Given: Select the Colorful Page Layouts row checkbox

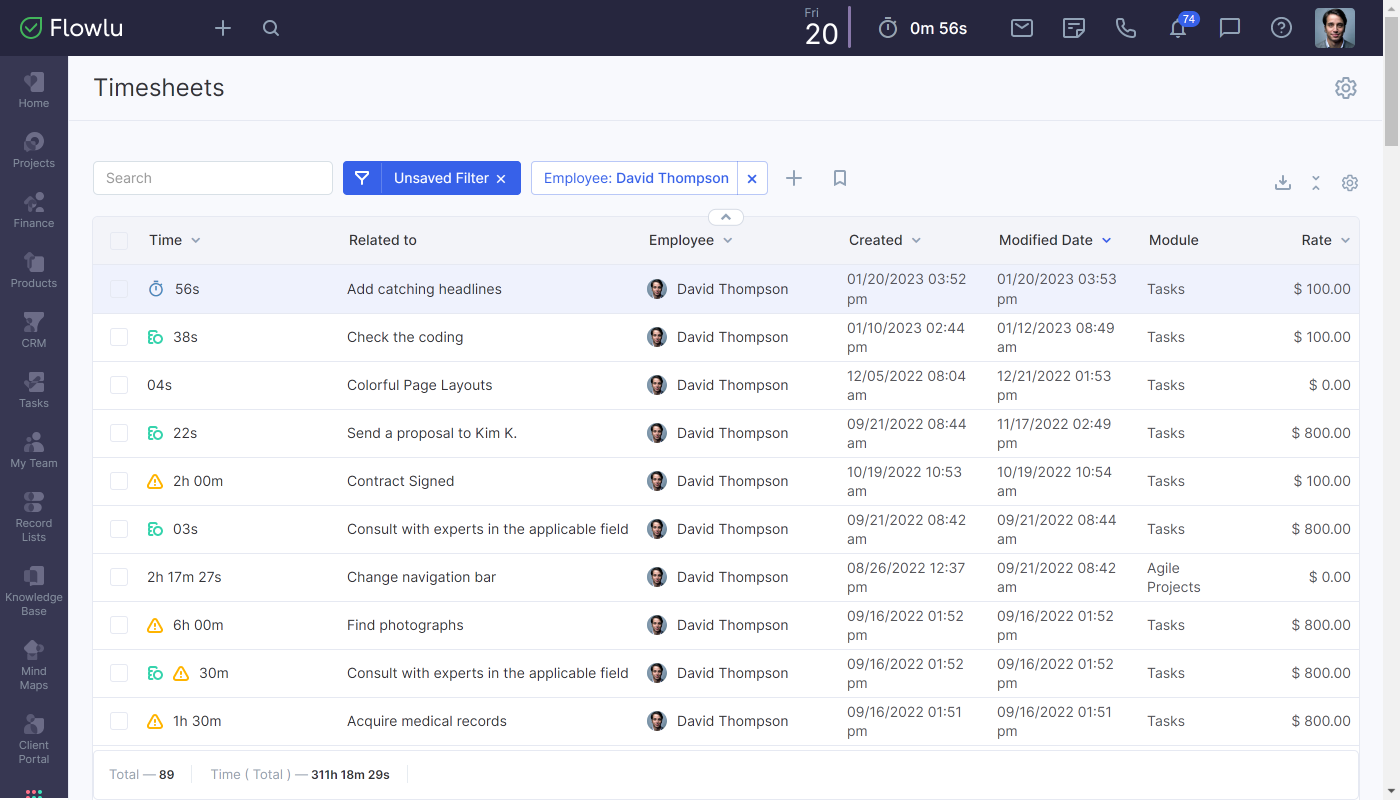Looking at the screenshot, I should [119, 385].
